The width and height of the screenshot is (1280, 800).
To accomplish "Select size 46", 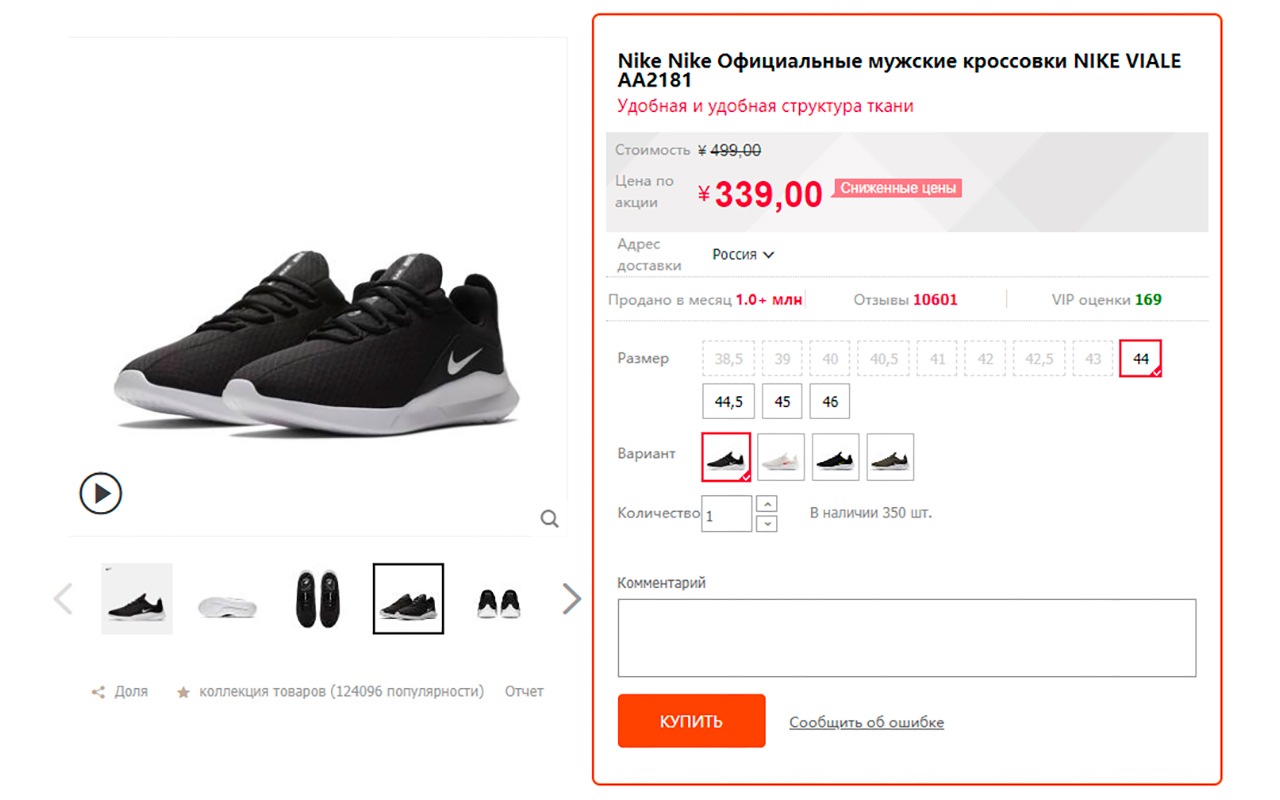I will pyautogui.click(x=830, y=402).
